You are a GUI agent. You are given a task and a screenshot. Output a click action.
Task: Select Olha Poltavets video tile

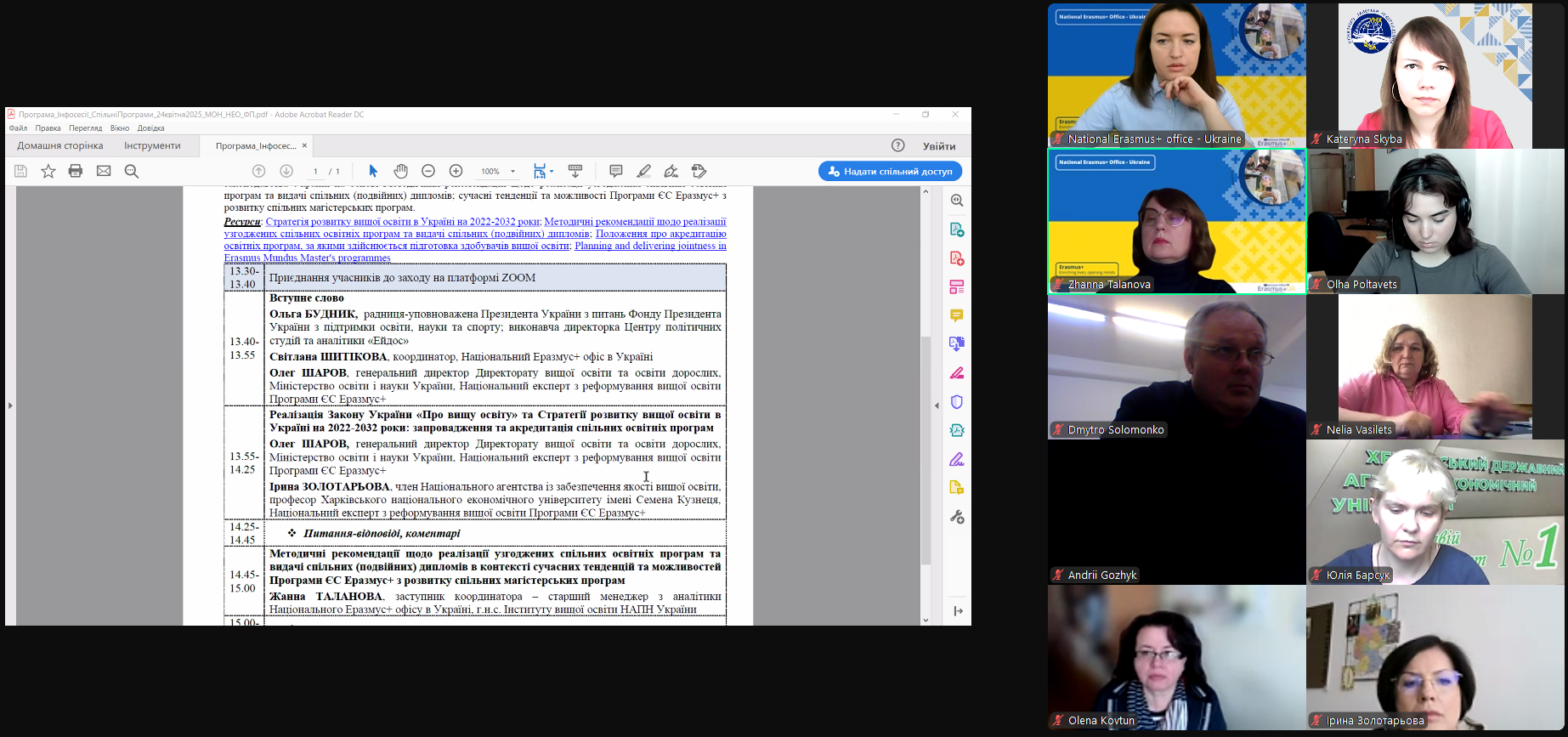pos(1435,222)
